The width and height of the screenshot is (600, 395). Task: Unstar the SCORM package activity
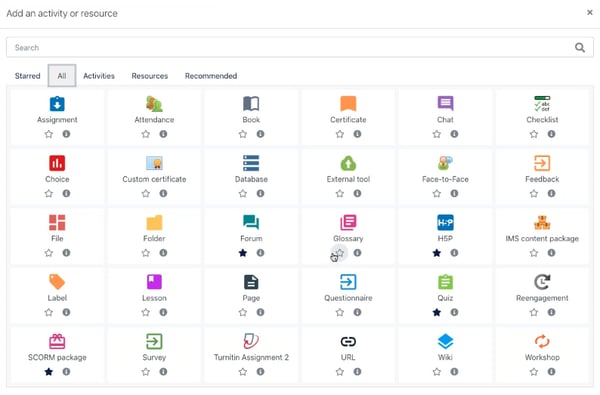pyautogui.click(x=48, y=372)
